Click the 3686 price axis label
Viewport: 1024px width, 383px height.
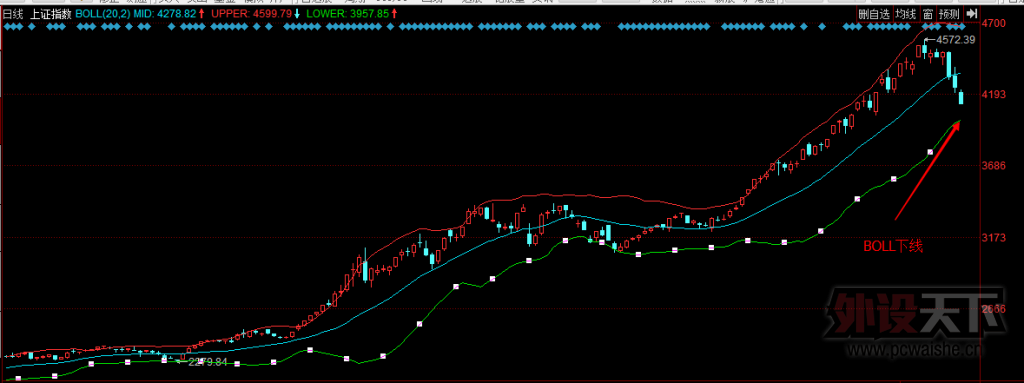point(993,167)
